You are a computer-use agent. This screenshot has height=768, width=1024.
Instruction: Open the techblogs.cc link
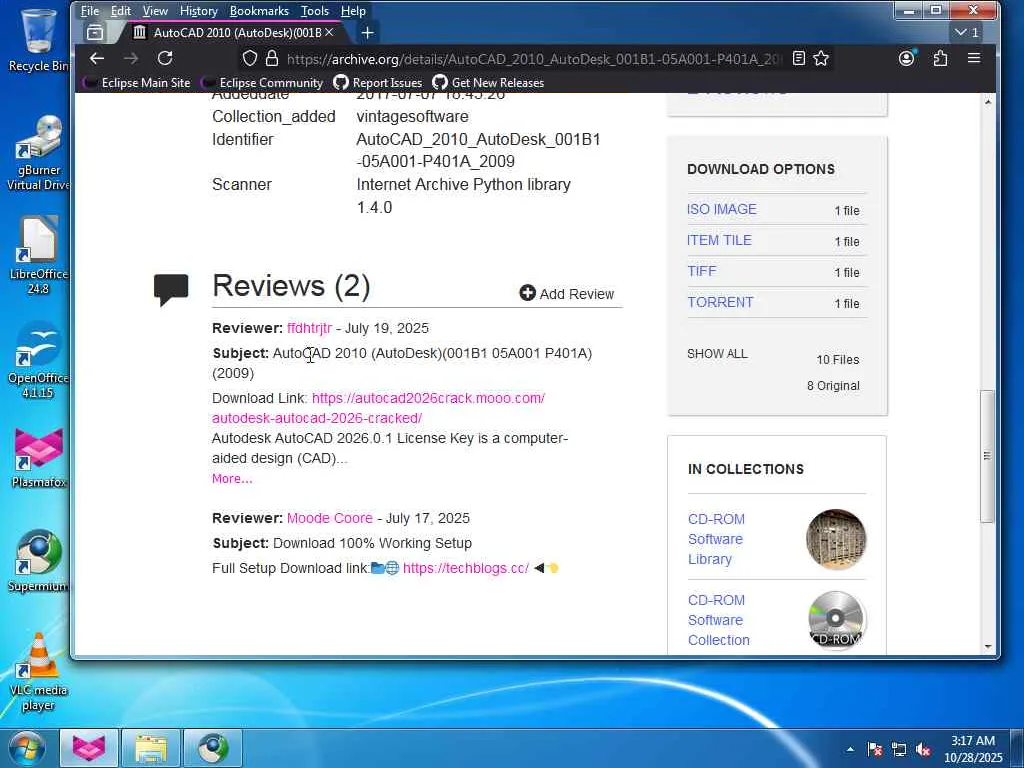tap(466, 568)
